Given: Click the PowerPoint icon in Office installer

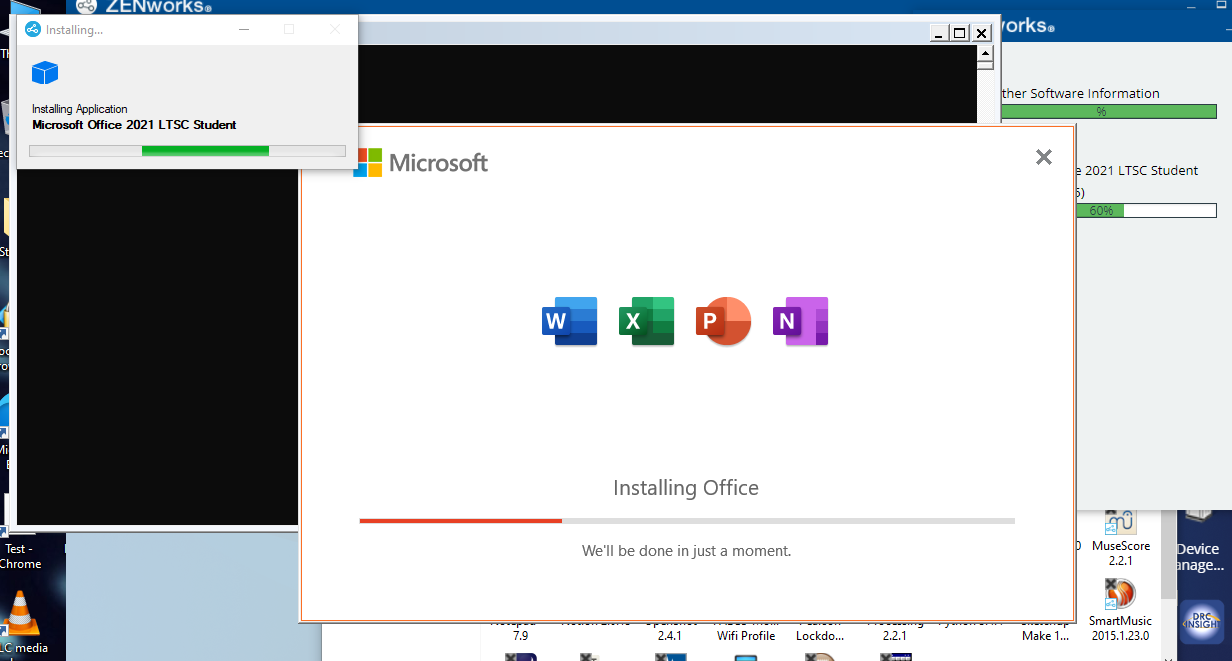Looking at the screenshot, I should point(723,321).
